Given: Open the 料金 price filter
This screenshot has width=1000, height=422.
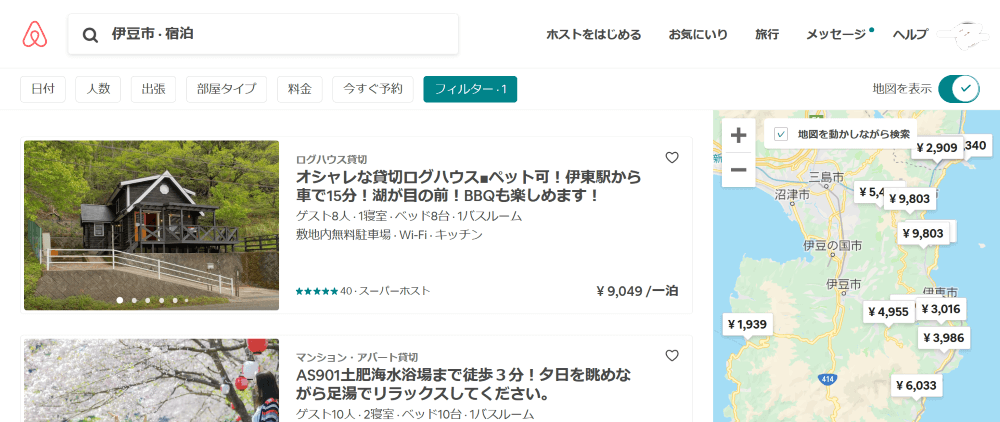Looking at the screenshot, I should [x=299, y=89].
